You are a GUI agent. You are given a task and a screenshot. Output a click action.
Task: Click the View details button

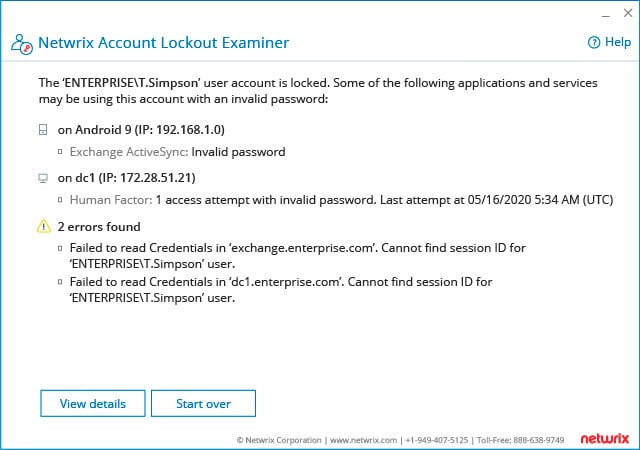tap(93, 403)
